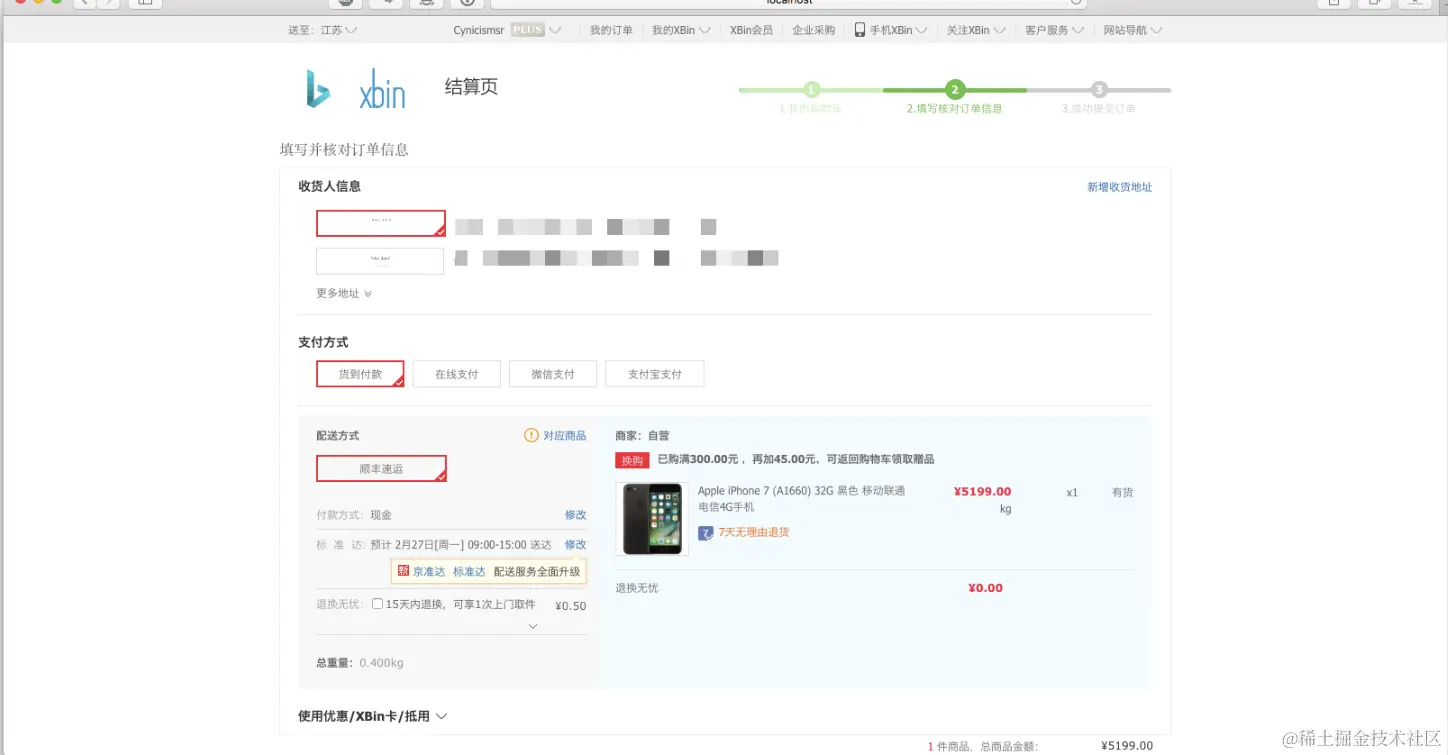Click the 2.填写核对订单信息 step label
The height and width of the screenshot is (755, 1448).
954,109
